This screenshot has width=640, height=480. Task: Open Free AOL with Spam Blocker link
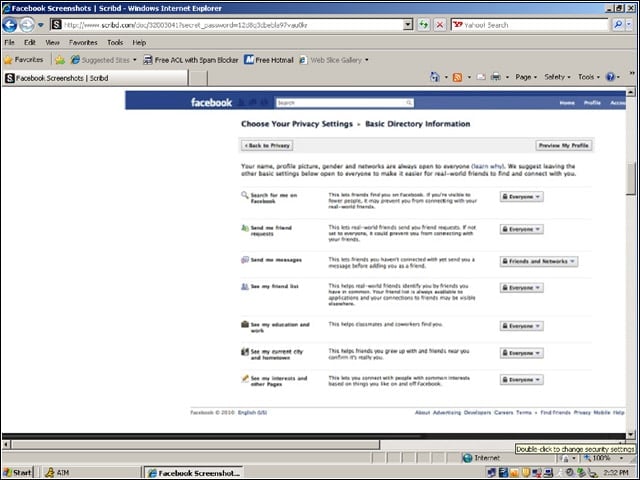coord(191,60)
